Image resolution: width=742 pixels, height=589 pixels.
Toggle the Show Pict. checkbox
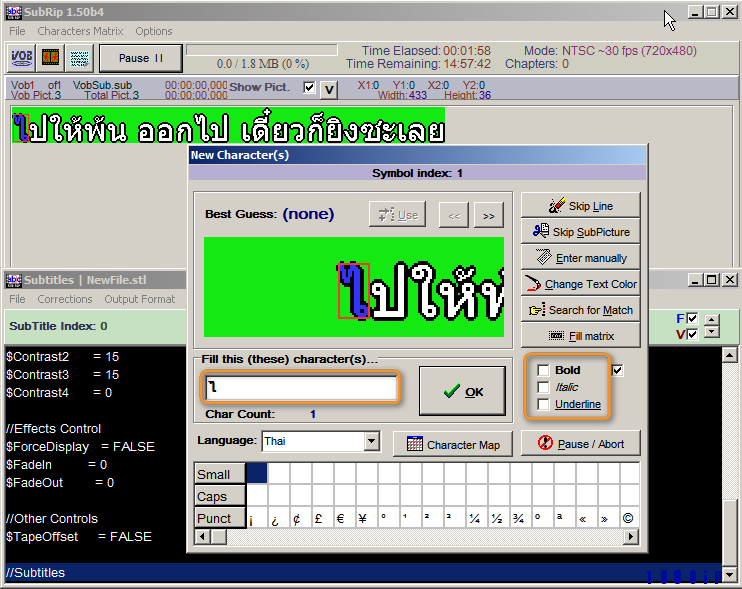point(309,88)
